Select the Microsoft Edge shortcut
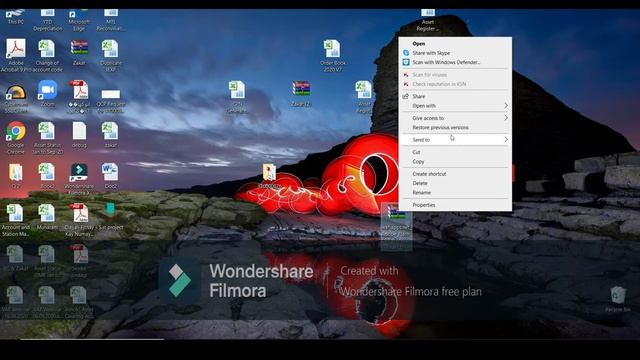Screen dimensions: 640x360 [x=79, y=20]
